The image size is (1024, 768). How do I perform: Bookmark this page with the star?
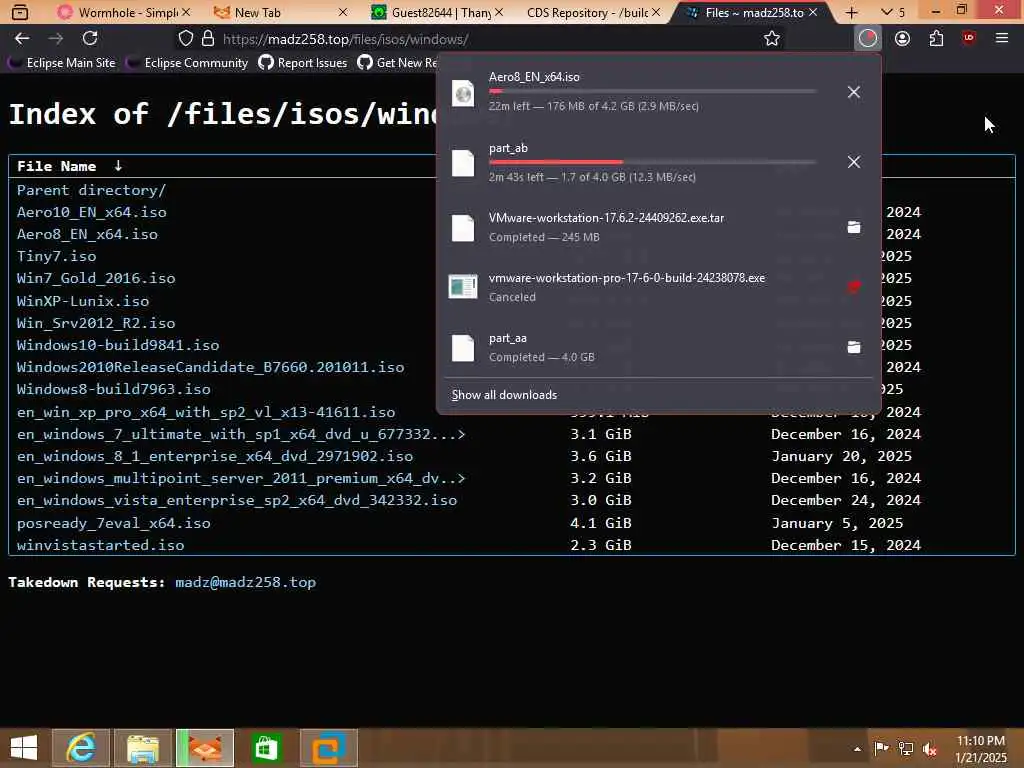pos(772,39)
